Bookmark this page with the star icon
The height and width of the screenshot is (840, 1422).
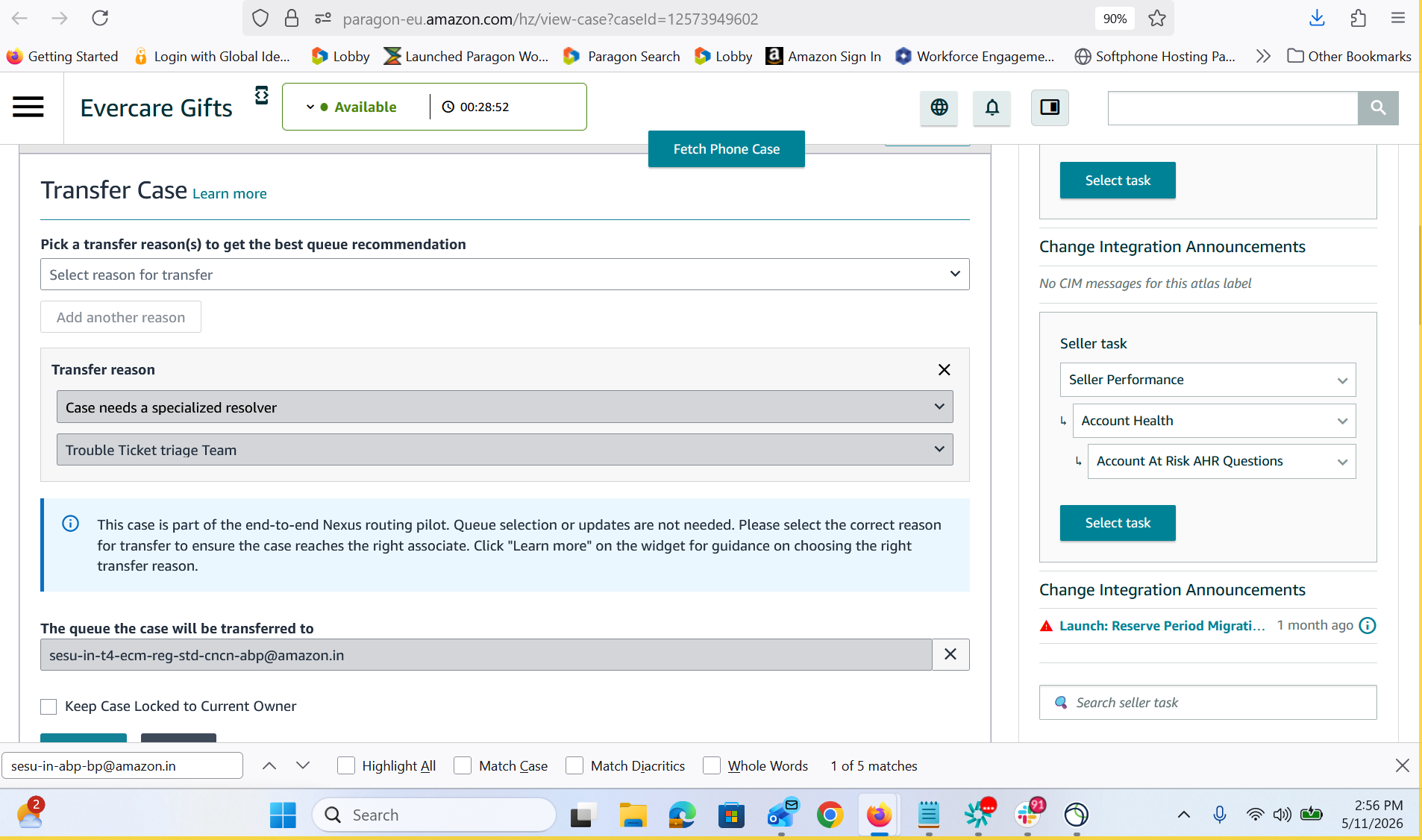click(1157, 19)
